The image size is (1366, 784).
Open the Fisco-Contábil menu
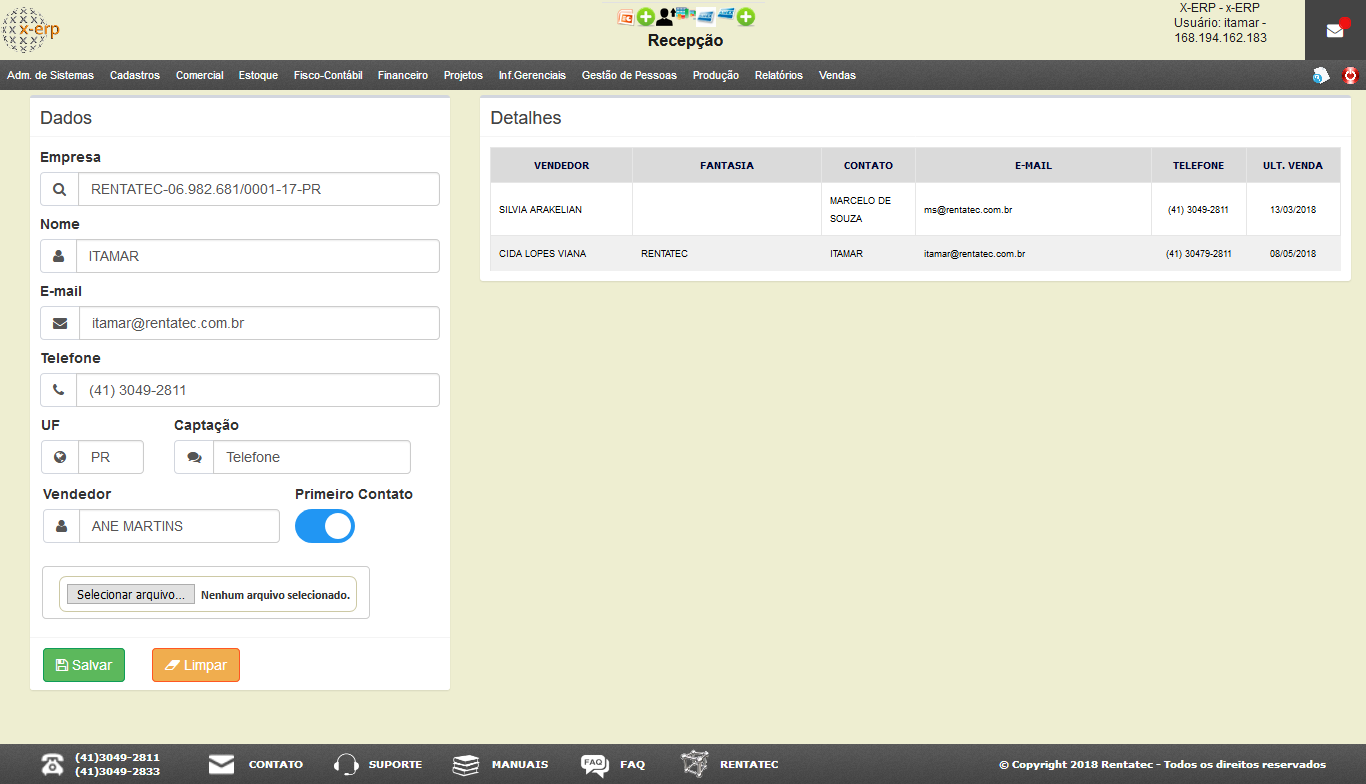pos(328,75)
